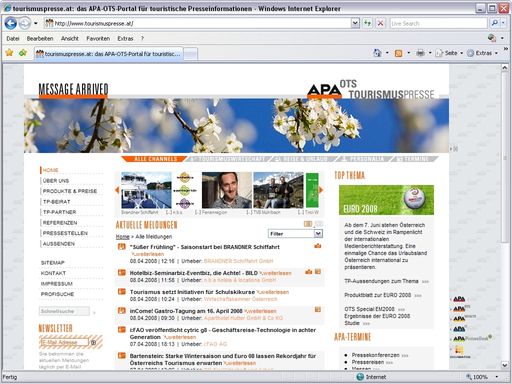Click the search magnifier icon
Image resolution: width=512 pixels, height=384 pixels.
tap(495, 23)
